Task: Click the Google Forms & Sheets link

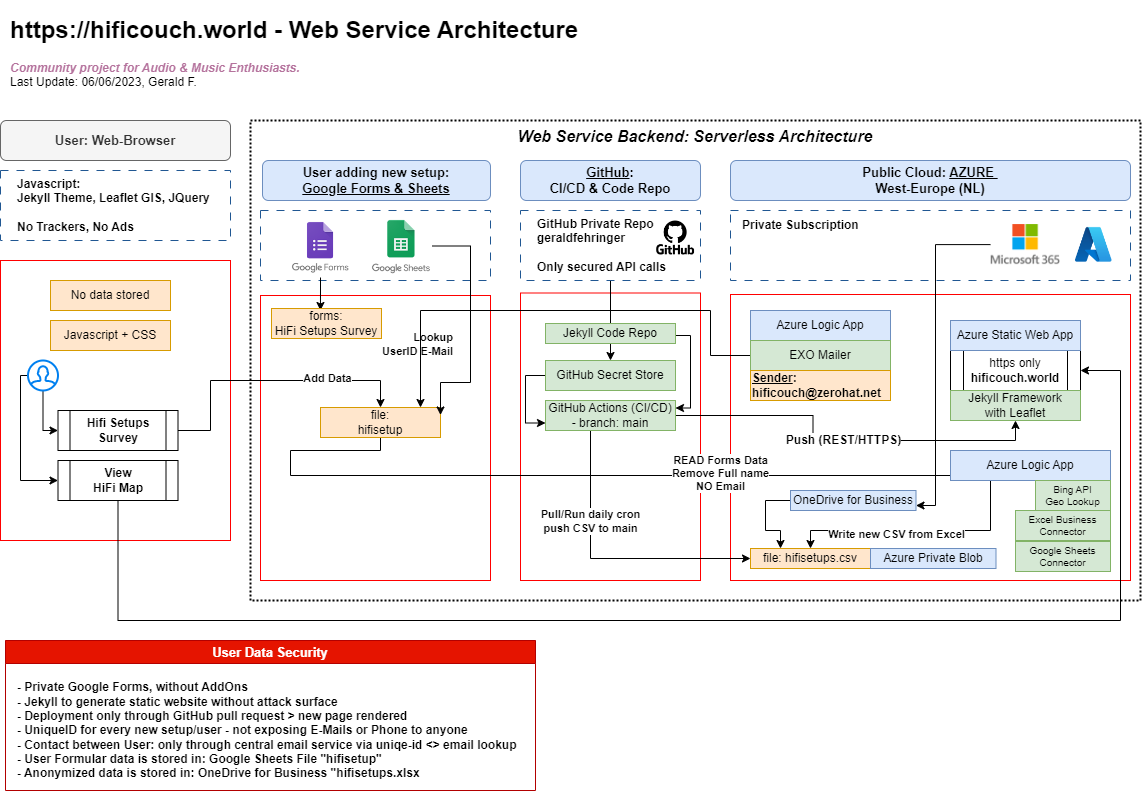Action: pyautogui.click(x=376, y=188)
